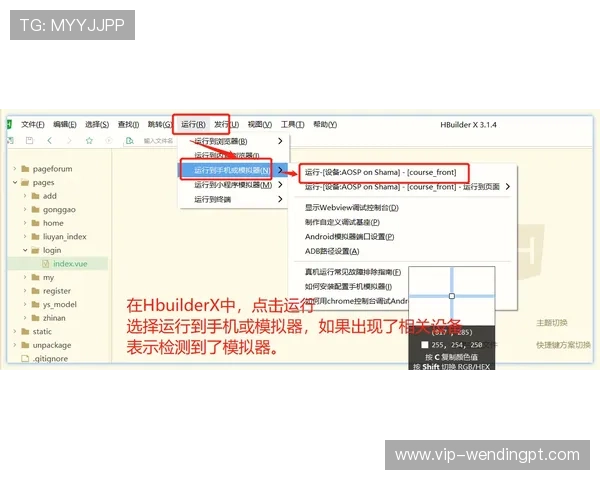The width and height of the screenshot is (600, 480).
Task: Click the preview file icon in toolbar
Action: tap(130, 140)
